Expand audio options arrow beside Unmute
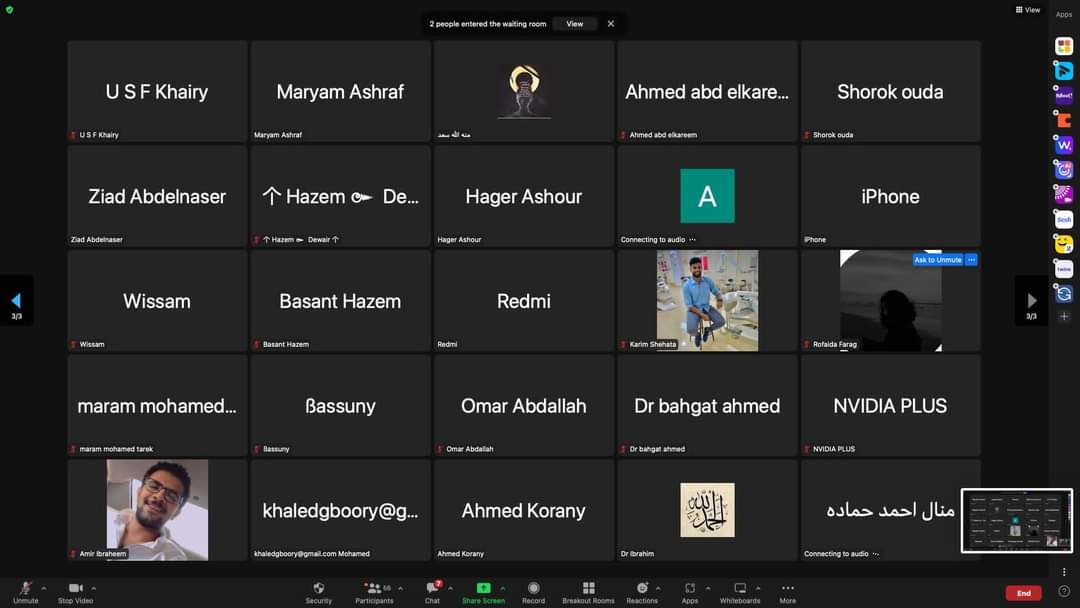 click(44, 587)
